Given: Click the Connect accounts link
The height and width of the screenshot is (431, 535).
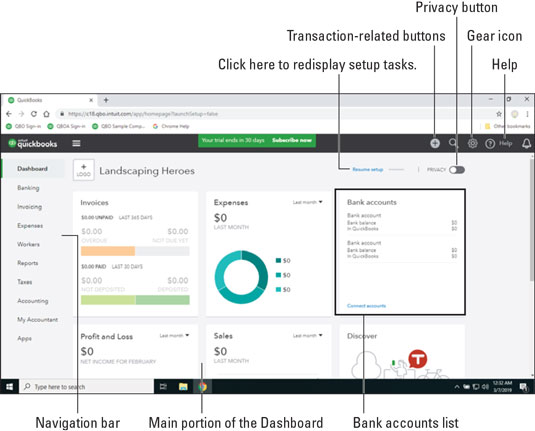Looking at the screenshot, I should pyautogui.click(x=366, y=306).
